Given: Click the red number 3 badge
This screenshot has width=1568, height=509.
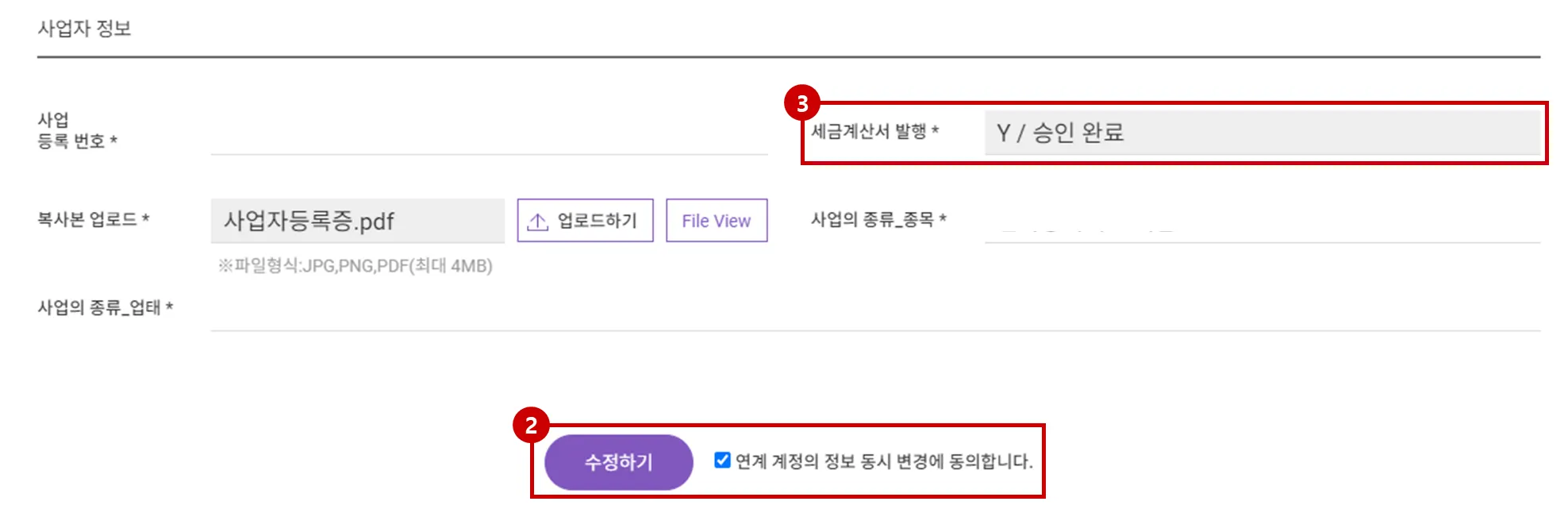Looking at the screenshot, I should coord(801,103).
